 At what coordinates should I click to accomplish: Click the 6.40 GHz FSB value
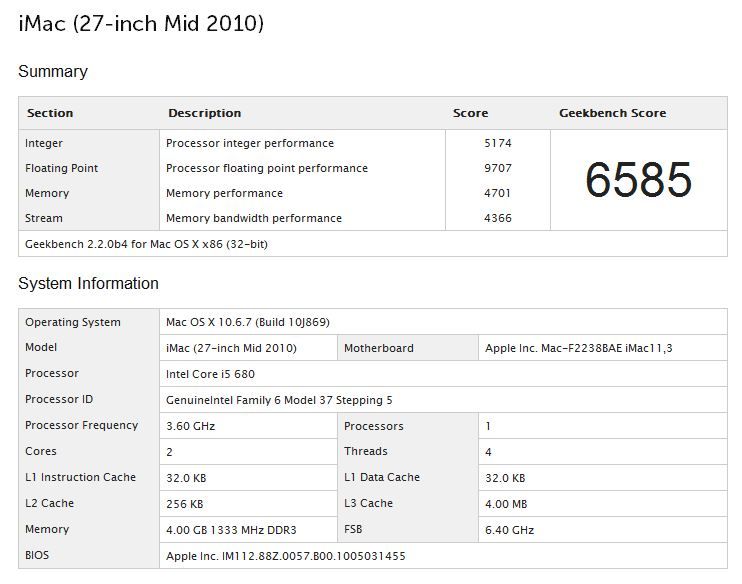[507, 530]
